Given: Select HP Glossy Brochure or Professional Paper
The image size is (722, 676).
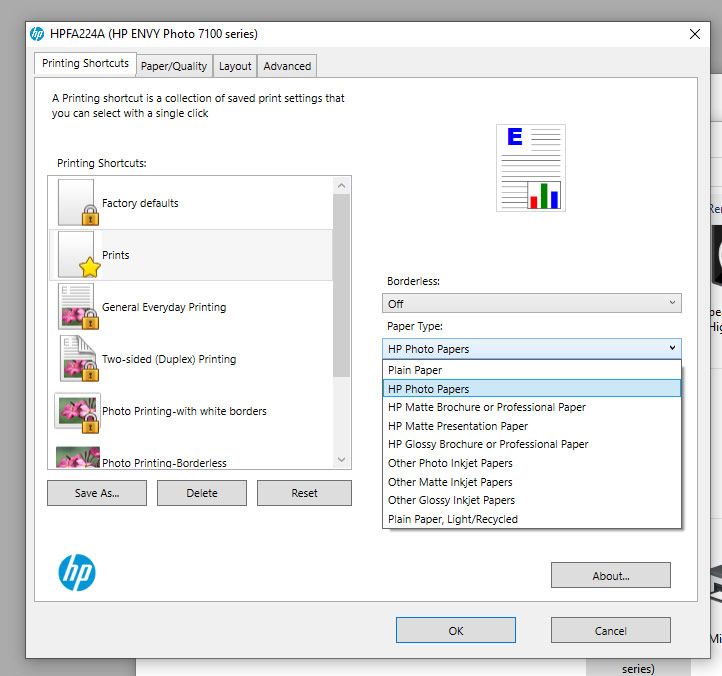Looking at the screenshot, I should pyautogui.click(x=531, y=444).
